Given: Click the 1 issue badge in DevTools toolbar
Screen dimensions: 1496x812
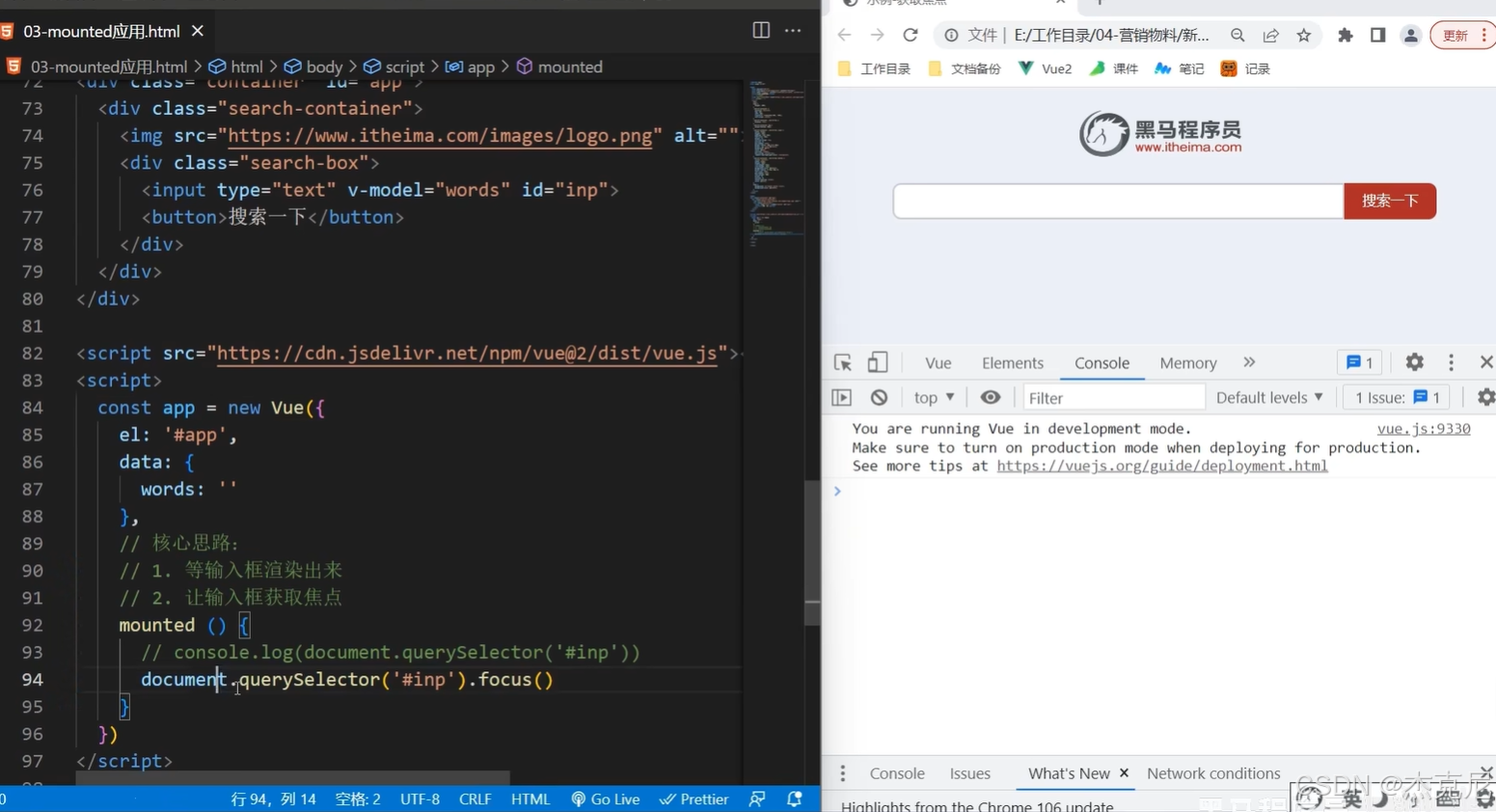Looking at the screenshot, I should 1360,363.
